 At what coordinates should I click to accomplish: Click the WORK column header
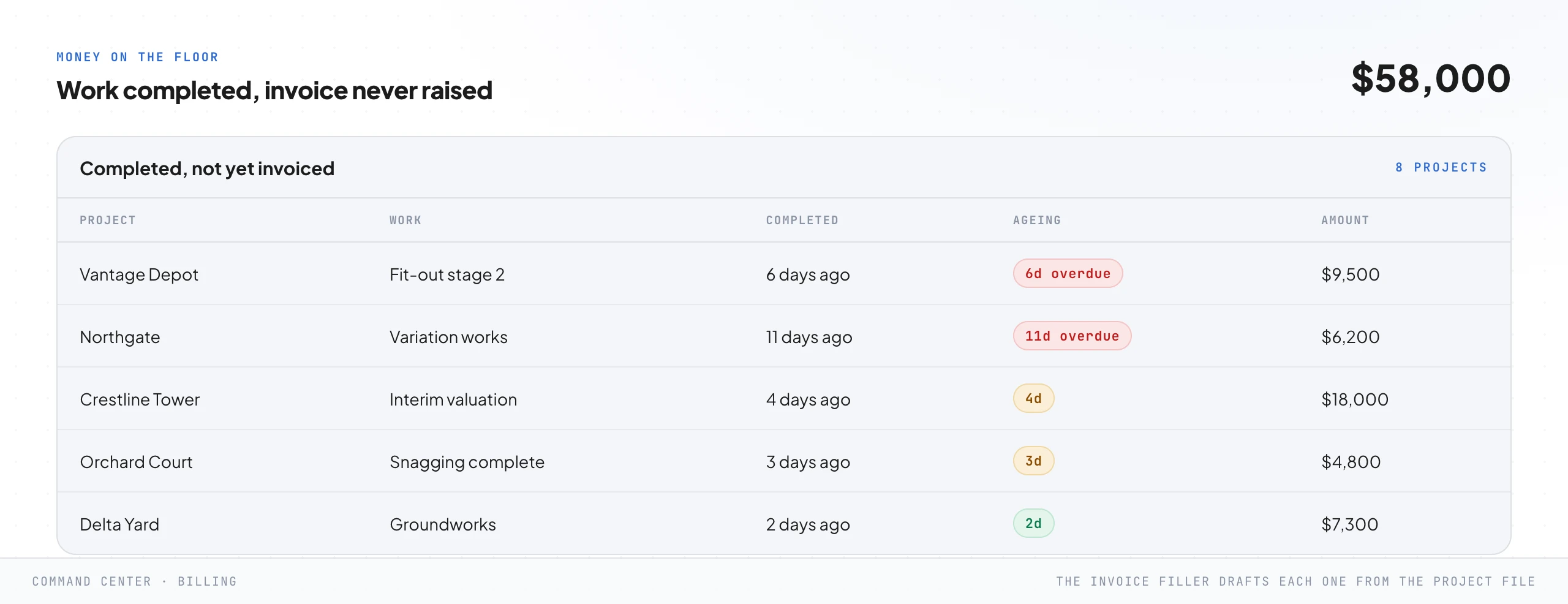[x=405, y=220]
